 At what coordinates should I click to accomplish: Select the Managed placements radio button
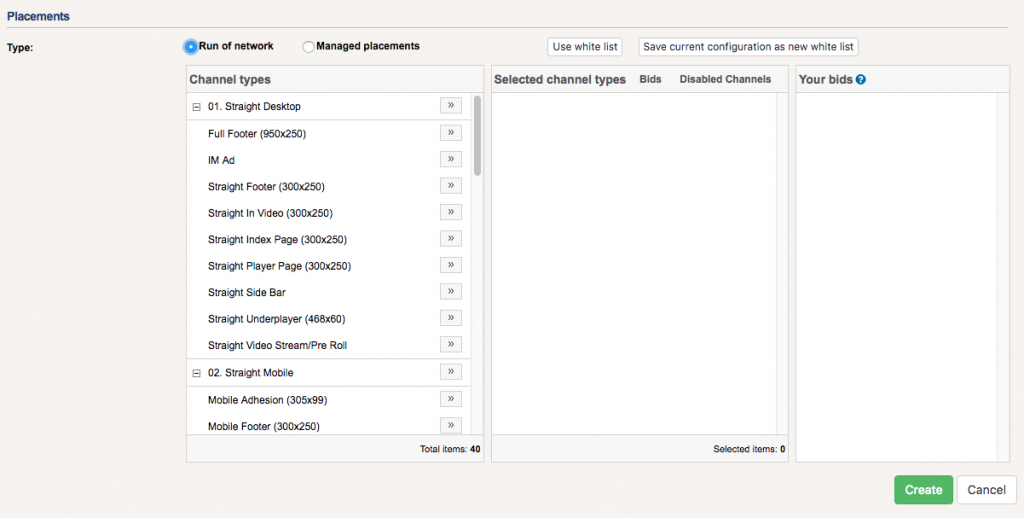point(308,47)
